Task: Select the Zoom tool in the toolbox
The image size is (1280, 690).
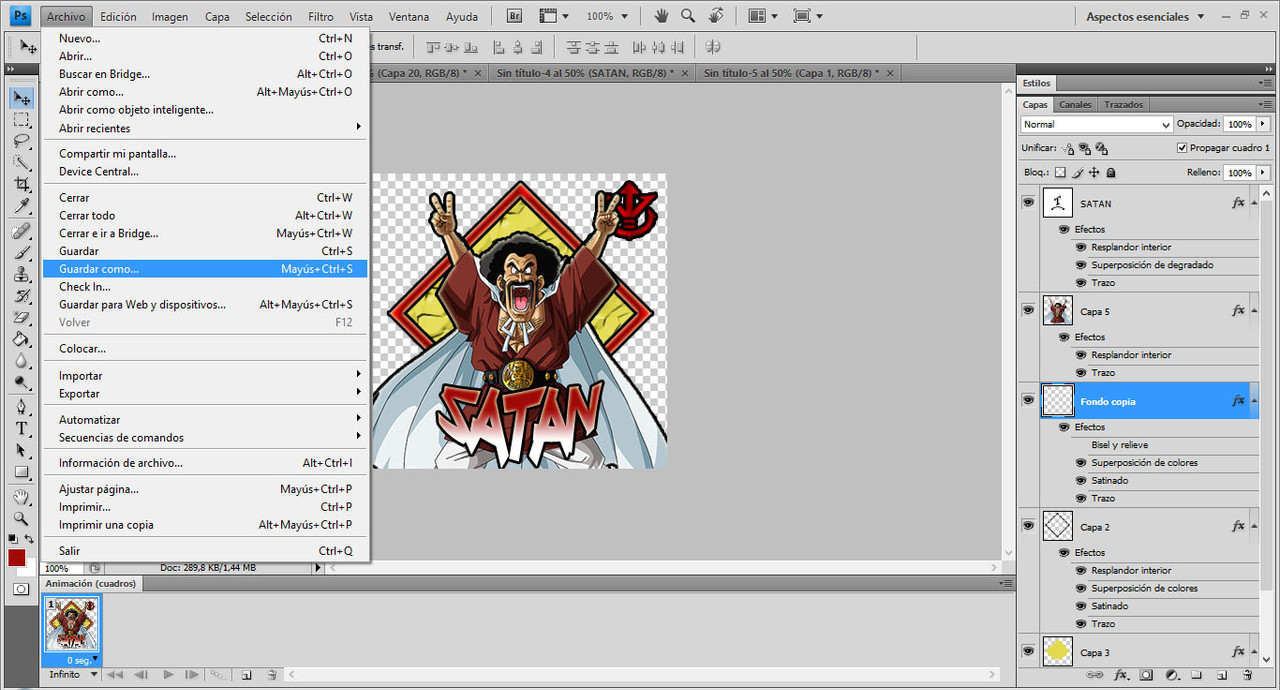Action: click(21, 518)
